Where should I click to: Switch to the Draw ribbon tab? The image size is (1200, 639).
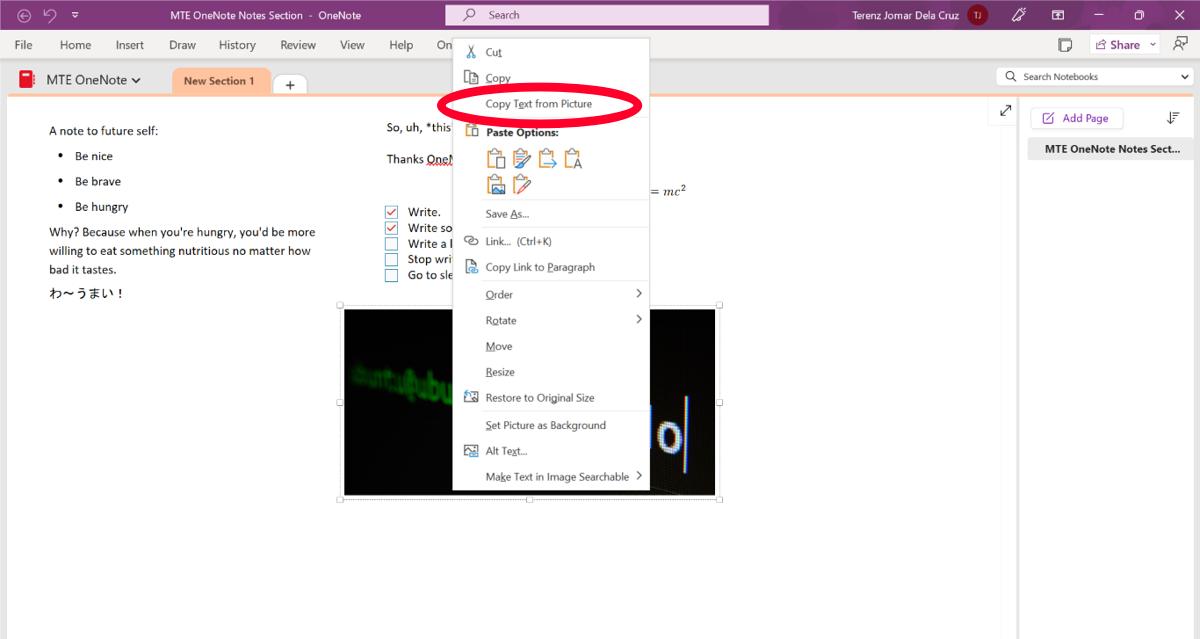(x=182, y=44)
